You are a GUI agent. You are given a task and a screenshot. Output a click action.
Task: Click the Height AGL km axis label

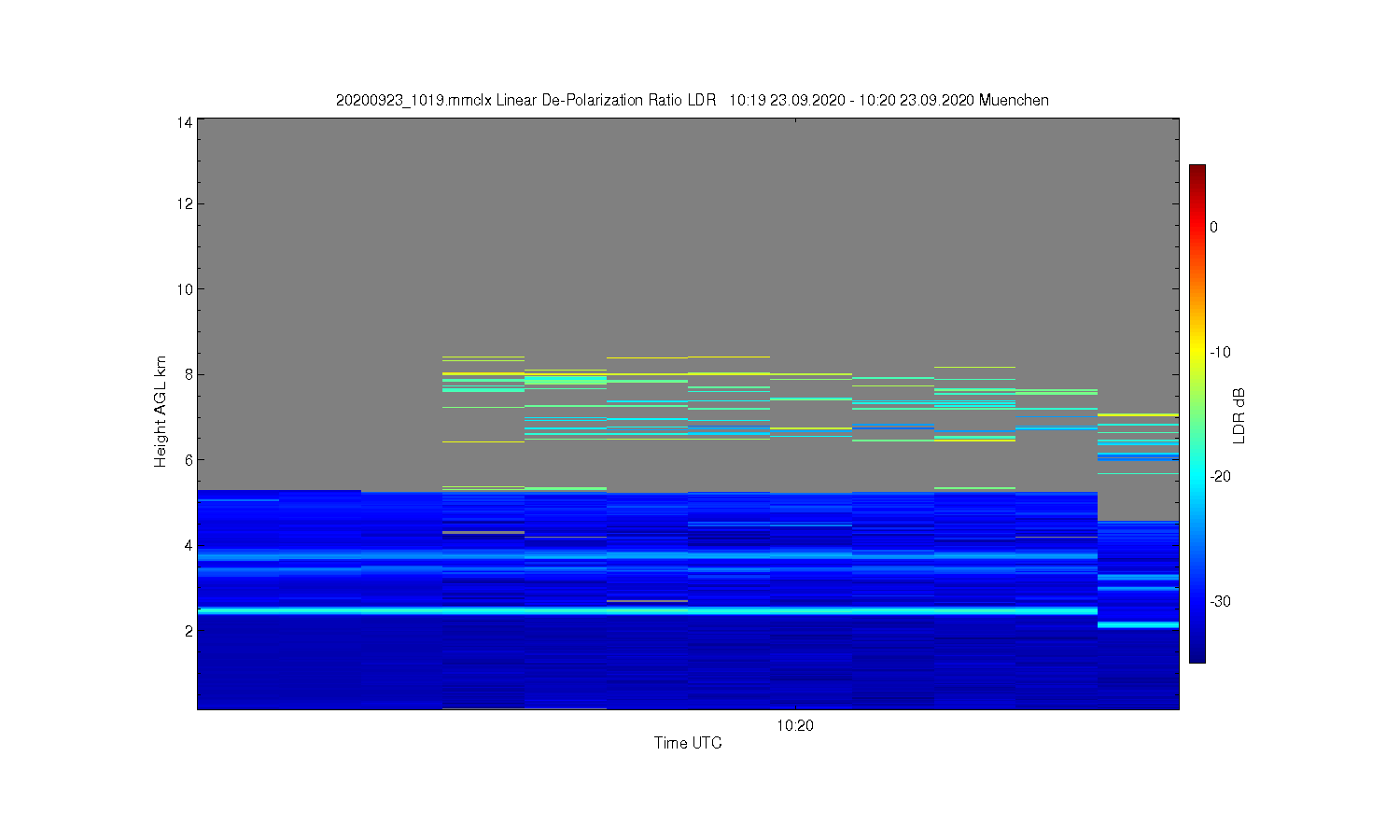(x=161, y=412)
